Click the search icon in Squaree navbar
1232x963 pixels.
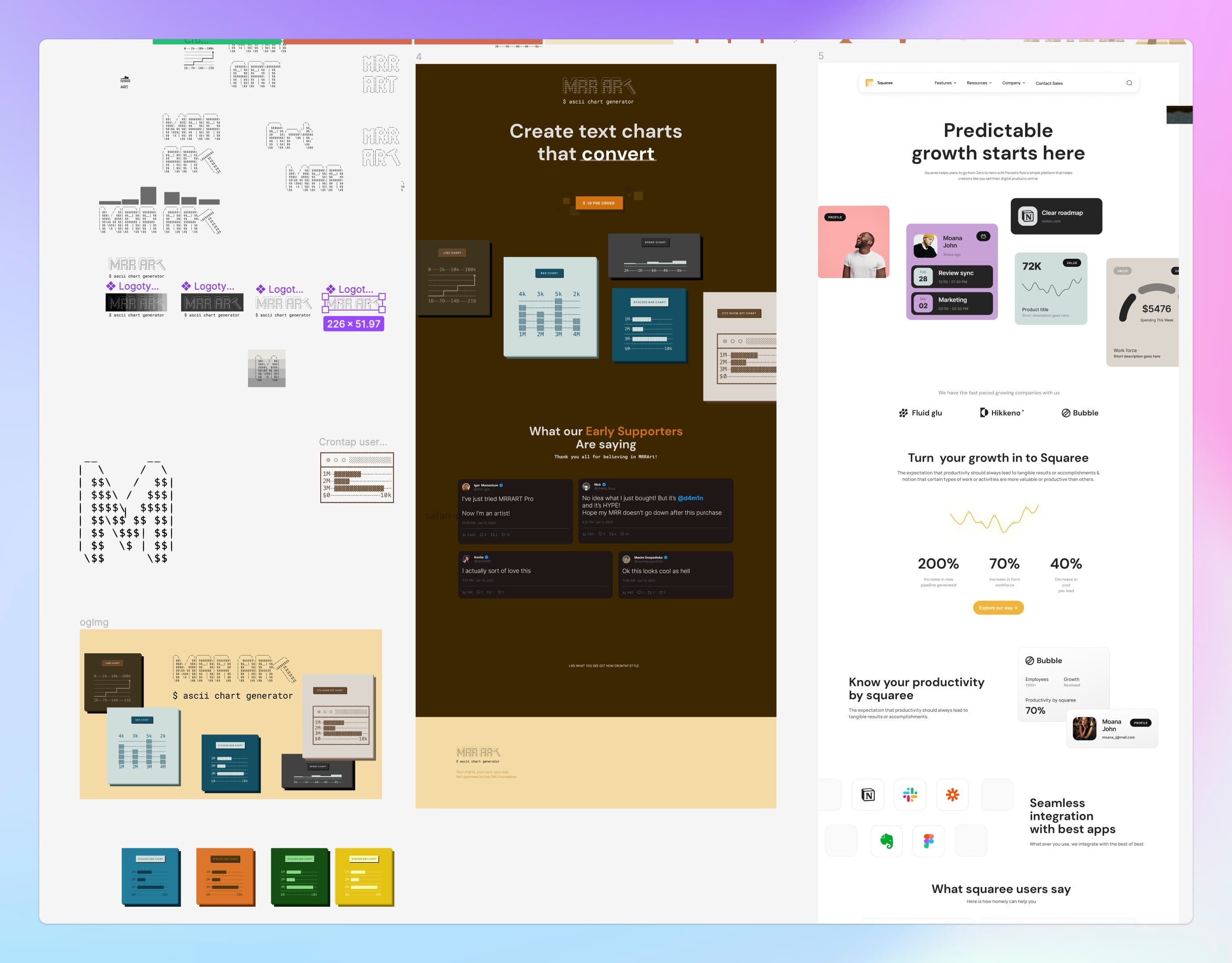[x=1129, y=83]
